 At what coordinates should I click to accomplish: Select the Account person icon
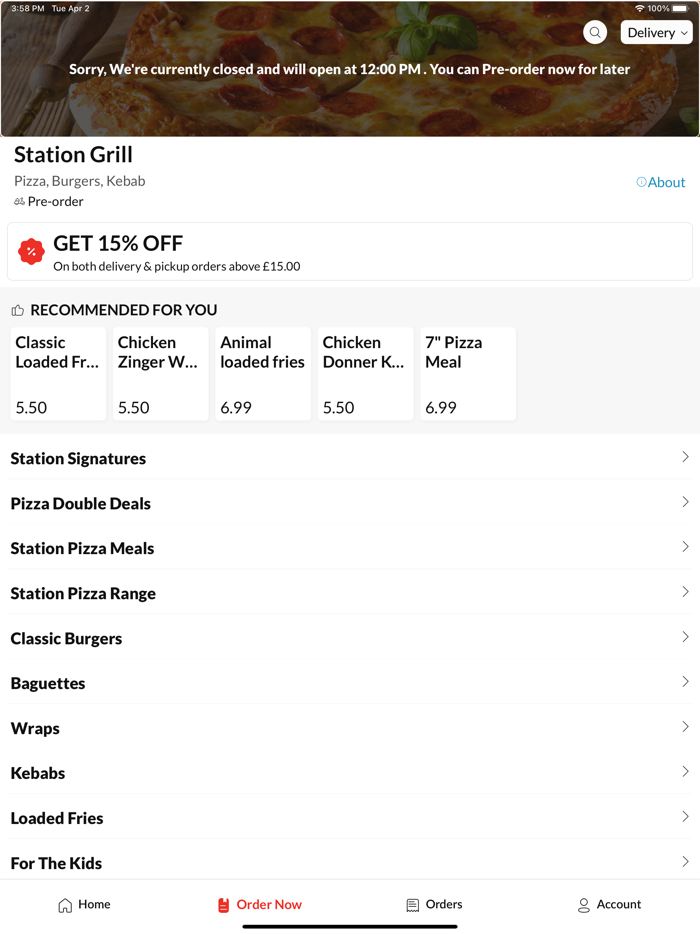click(x=583, y=904)
